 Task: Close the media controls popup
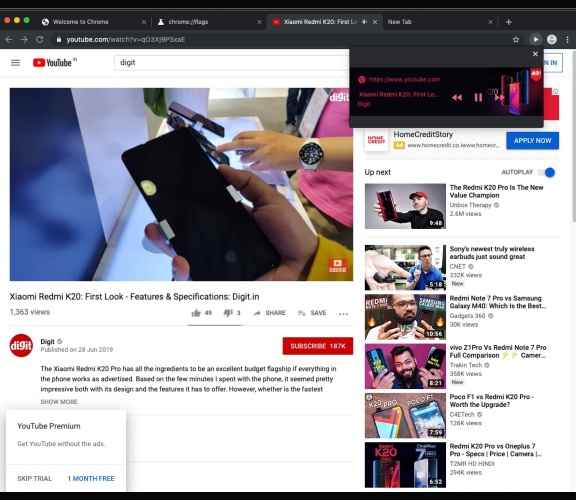coord(535,54)
